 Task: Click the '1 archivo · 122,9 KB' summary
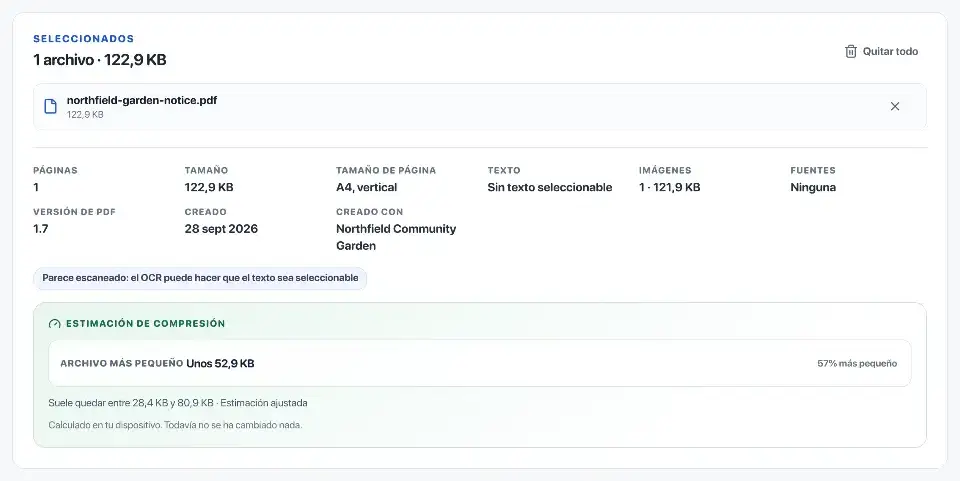coord(100,60)
